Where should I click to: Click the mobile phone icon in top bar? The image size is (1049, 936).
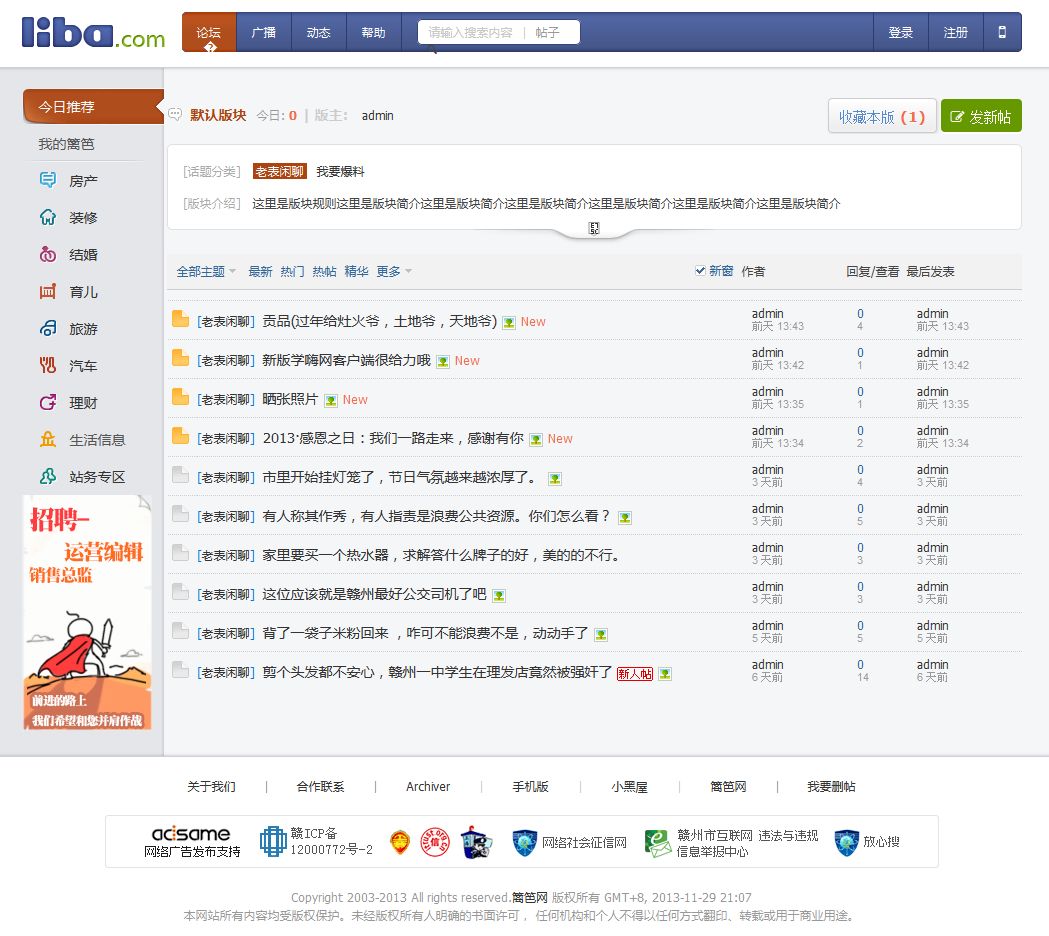pos(1002,32)
